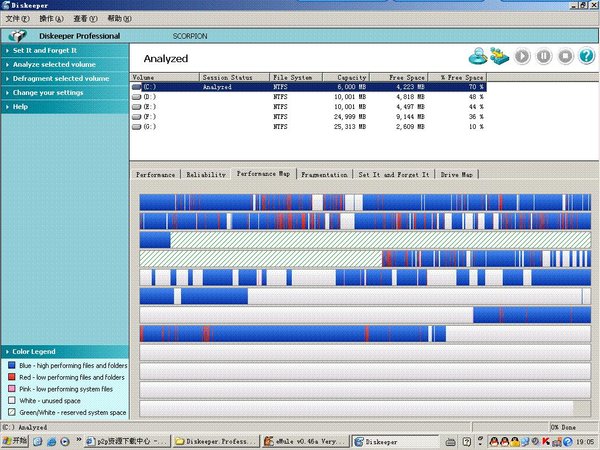Select the Performance Map tab
This screenshot has height=450, width=600.
263,174
